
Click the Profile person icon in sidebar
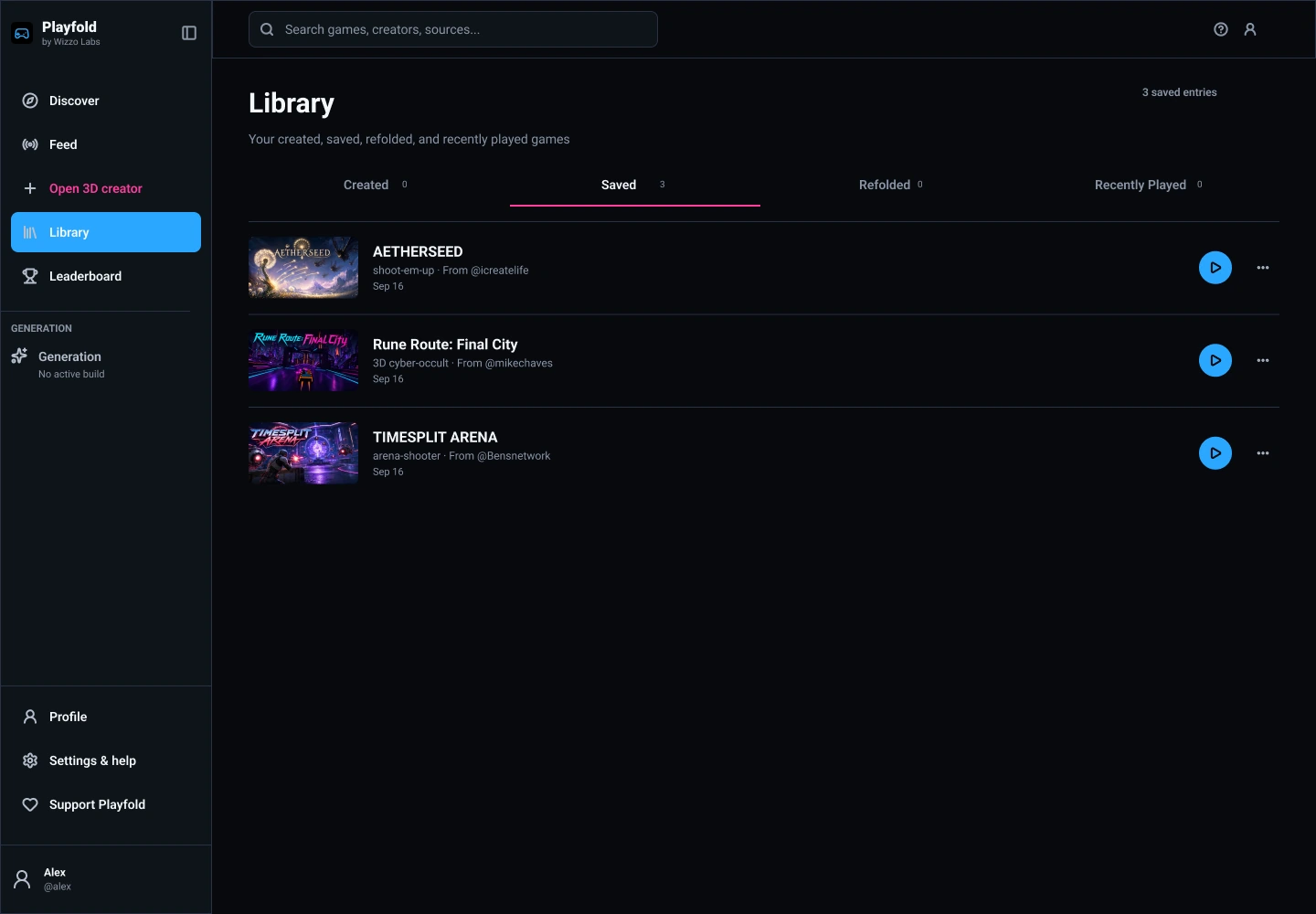(x=30, y=717)
